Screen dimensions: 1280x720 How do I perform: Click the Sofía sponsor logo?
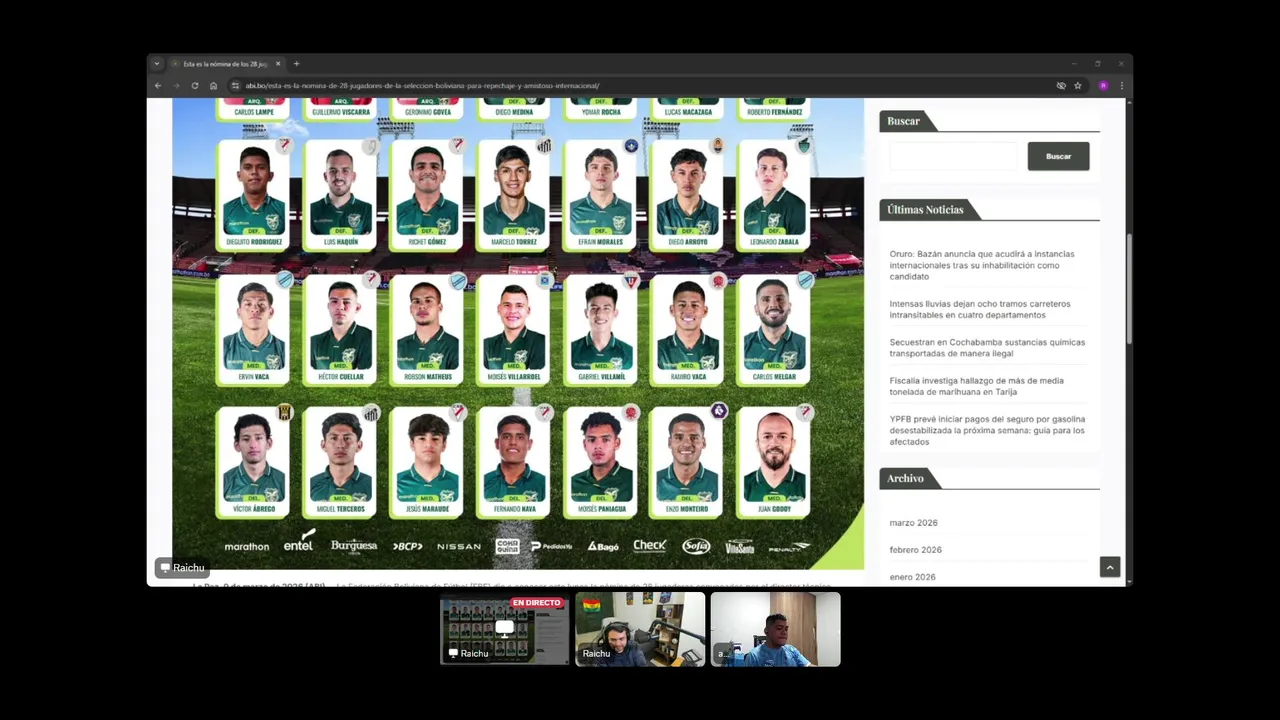click(x=696, y=546)
